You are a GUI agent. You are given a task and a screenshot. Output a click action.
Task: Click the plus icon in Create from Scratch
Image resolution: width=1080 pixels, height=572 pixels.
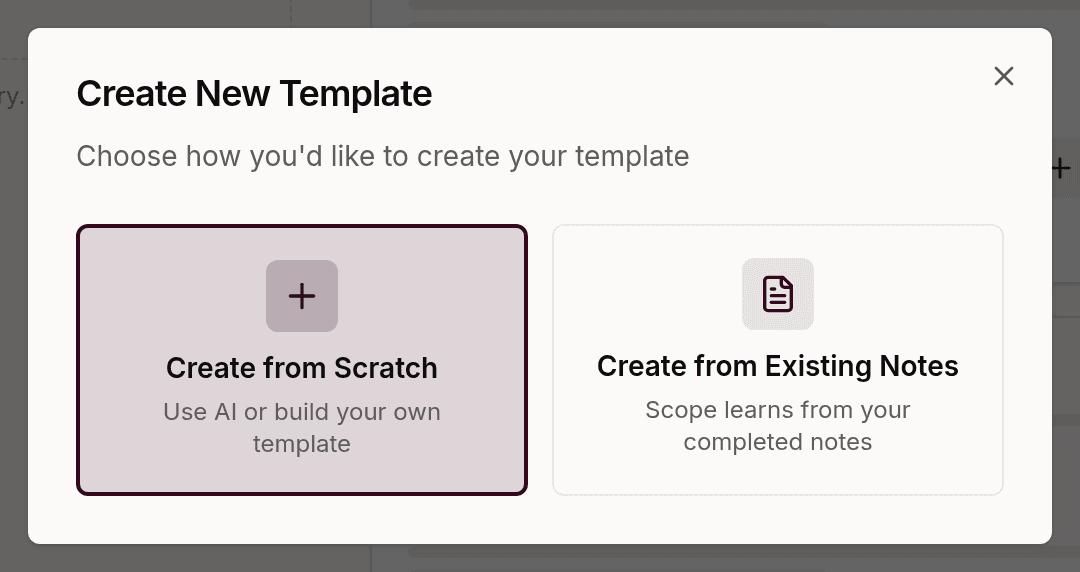(x=302, y=296)
